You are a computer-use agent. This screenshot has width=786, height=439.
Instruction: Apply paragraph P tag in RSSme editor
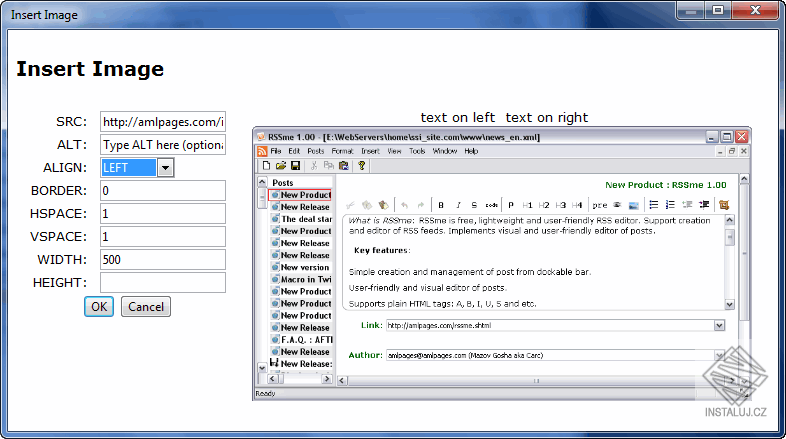[x=511, y=205]
